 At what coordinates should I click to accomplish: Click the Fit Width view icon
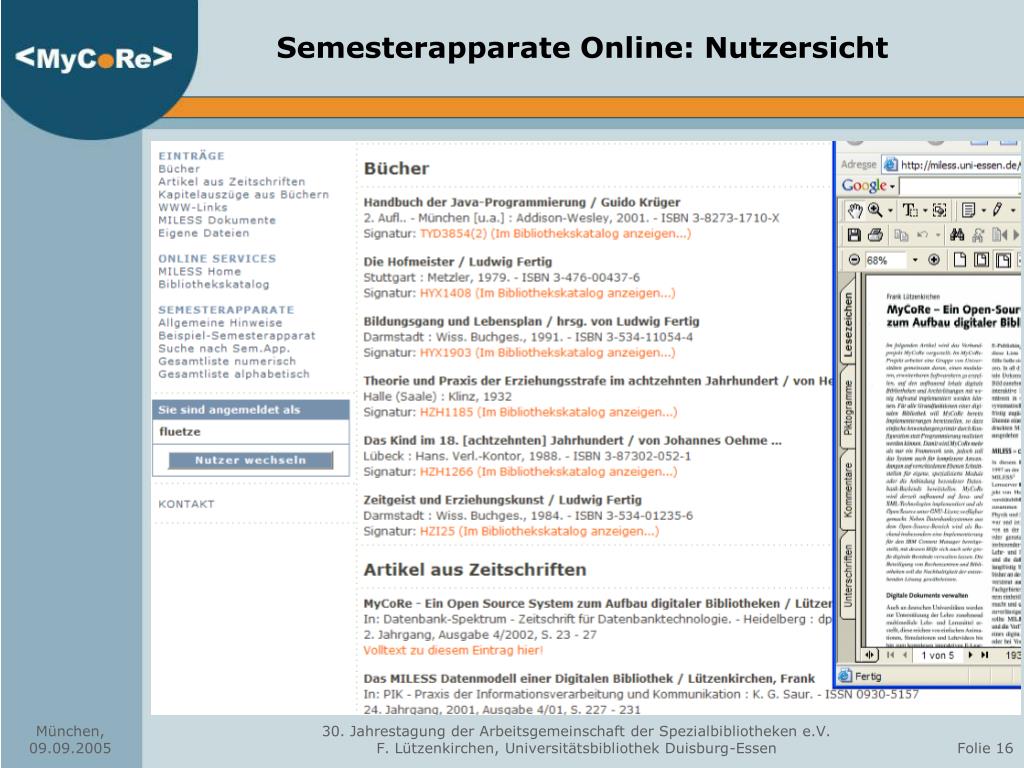pyautogui.click(x=1003, y=259)
